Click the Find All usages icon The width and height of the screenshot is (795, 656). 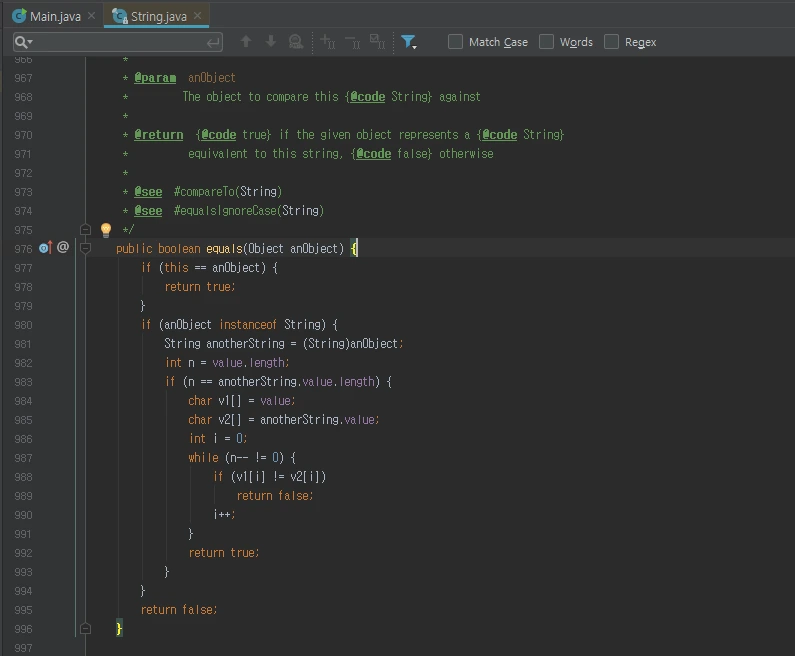pyautogui.click(x=295, y=42)
